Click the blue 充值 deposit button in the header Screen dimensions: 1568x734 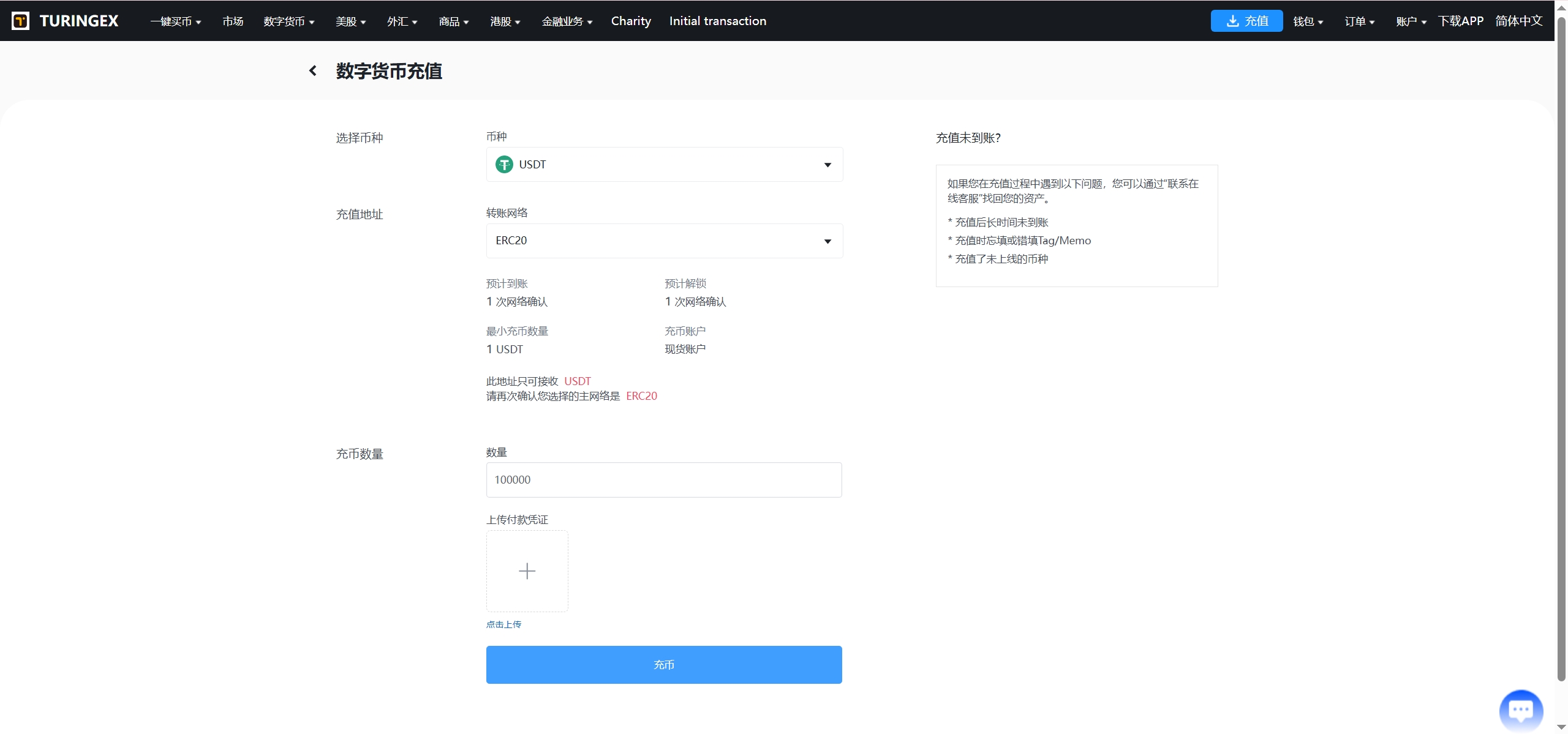(x=1246, y=21)
